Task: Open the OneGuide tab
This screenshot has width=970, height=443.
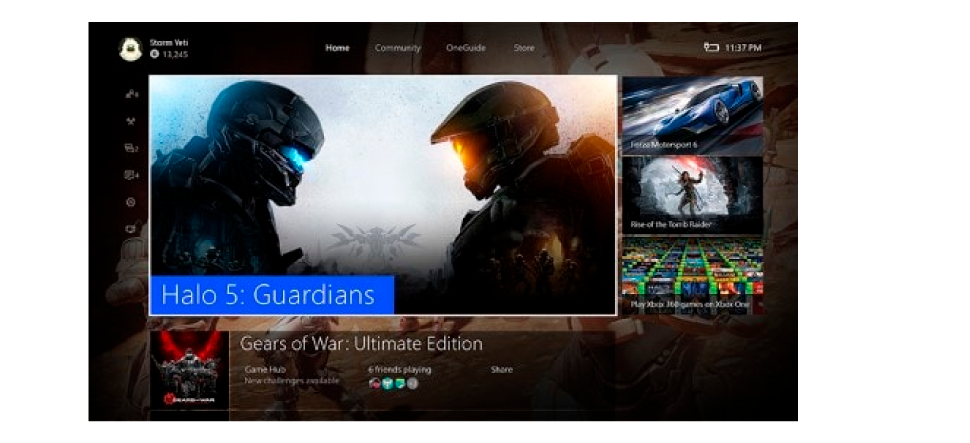Action: point(466,48)
